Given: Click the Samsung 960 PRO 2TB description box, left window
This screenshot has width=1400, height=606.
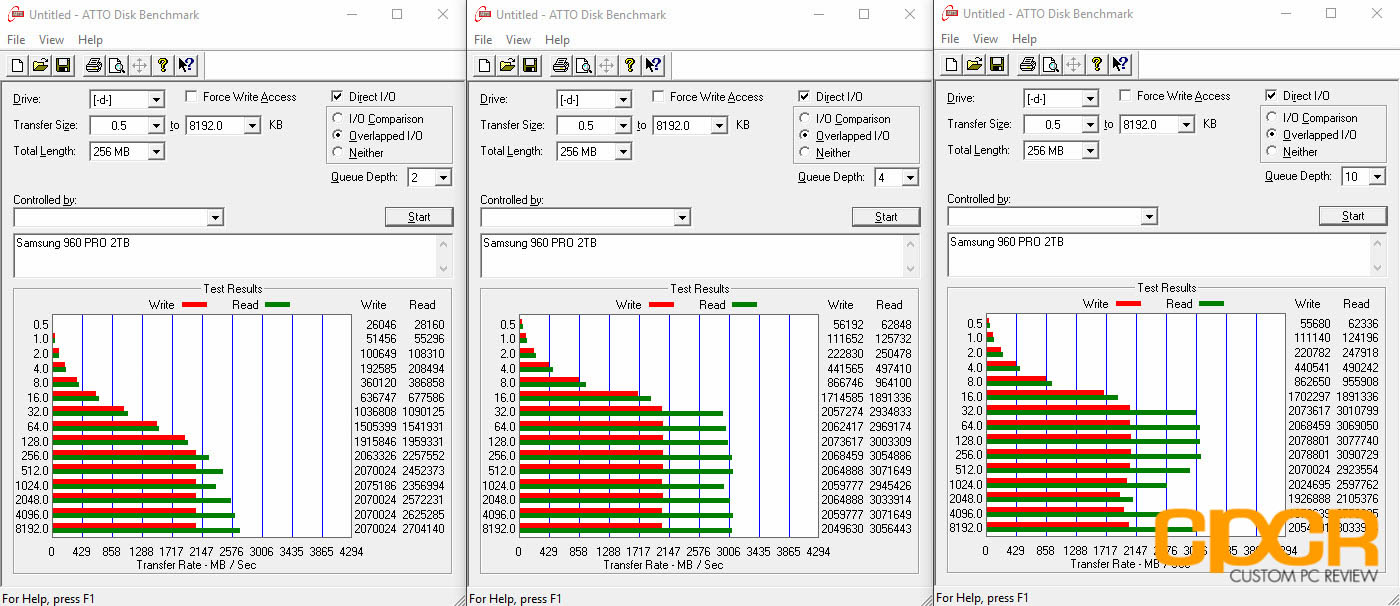Looking at the screenshot, I should click(x=233, y=256).
